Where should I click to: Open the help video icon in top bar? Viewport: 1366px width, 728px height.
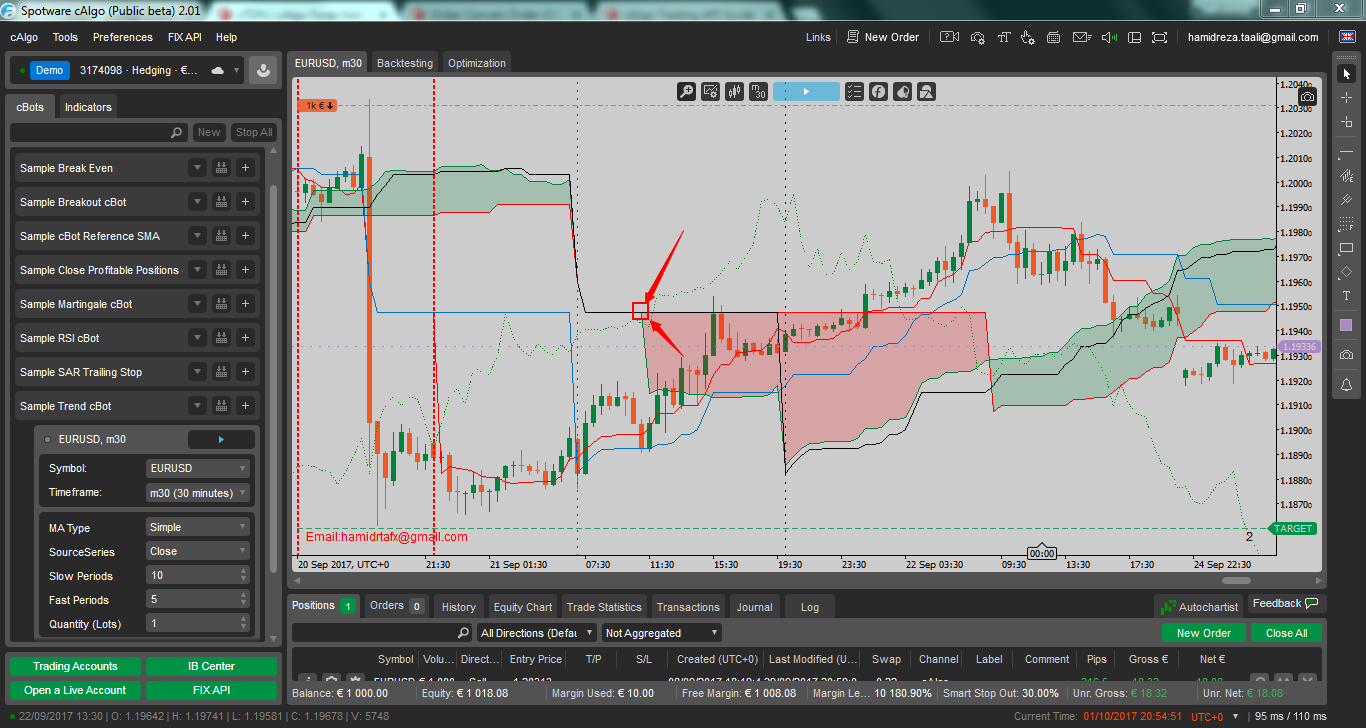click(951, 37)
